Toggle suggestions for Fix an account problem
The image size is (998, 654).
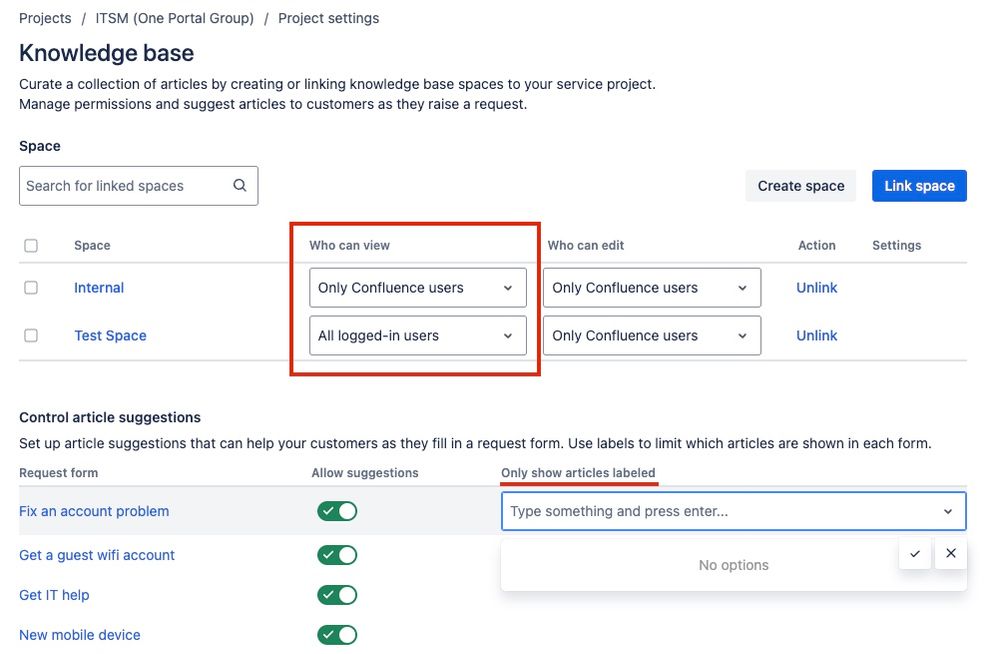coord(337,511)
